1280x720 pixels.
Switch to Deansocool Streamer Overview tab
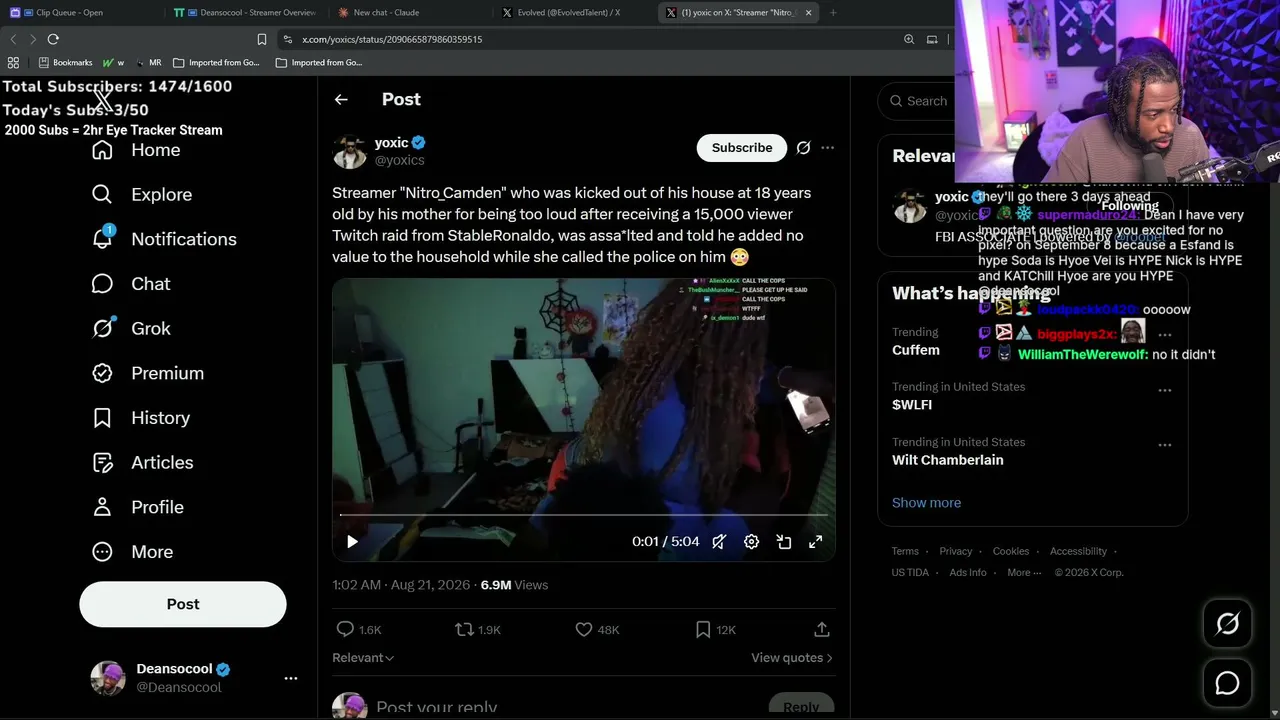(245, 13)
